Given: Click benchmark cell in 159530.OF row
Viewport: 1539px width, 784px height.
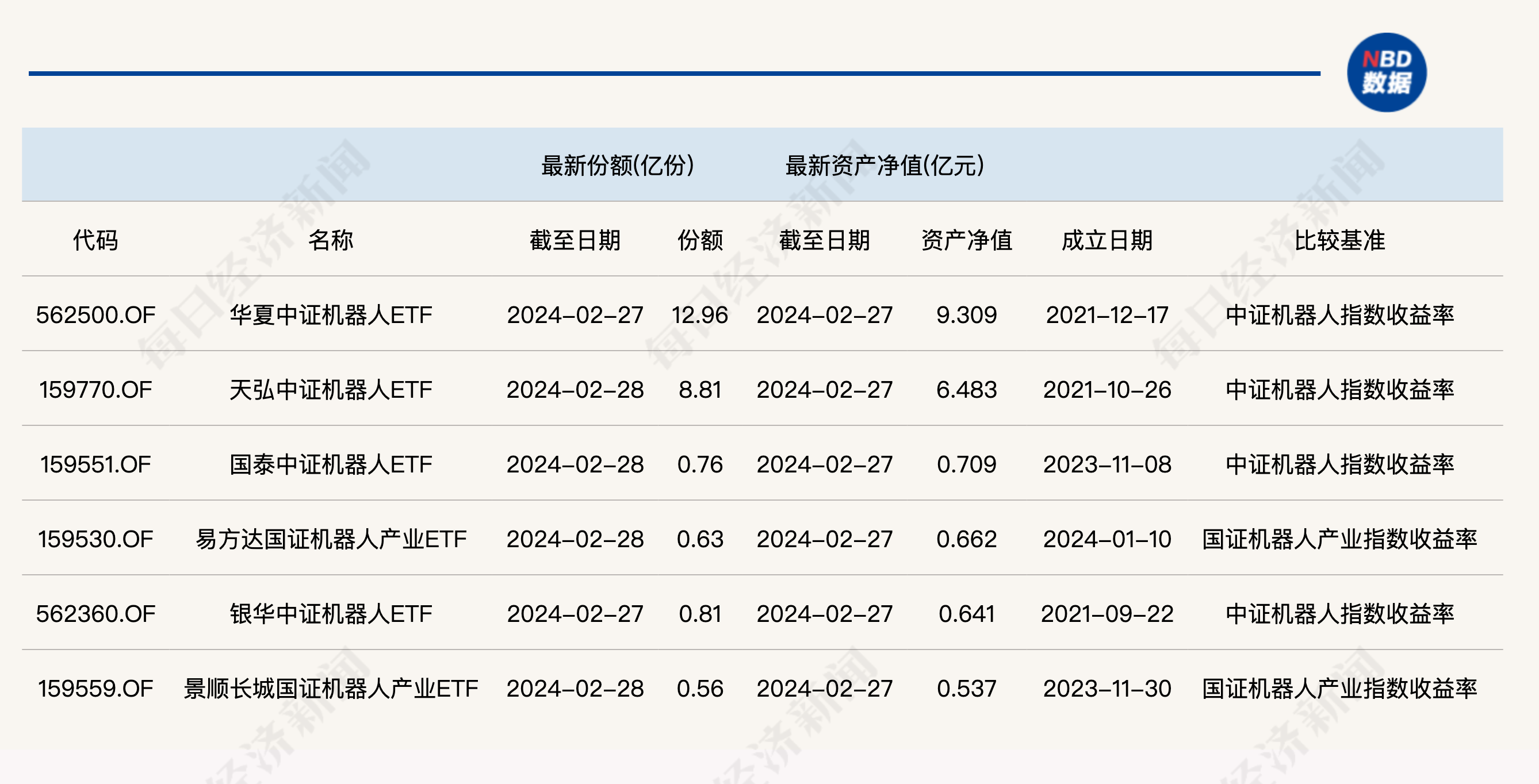Looking at the screenshot, I should 1339,539.
